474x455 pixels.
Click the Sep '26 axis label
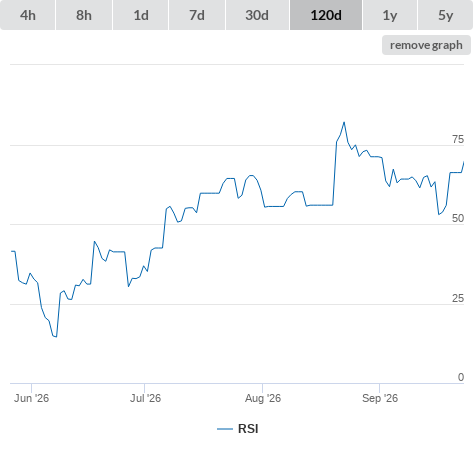tap(380, 398)
